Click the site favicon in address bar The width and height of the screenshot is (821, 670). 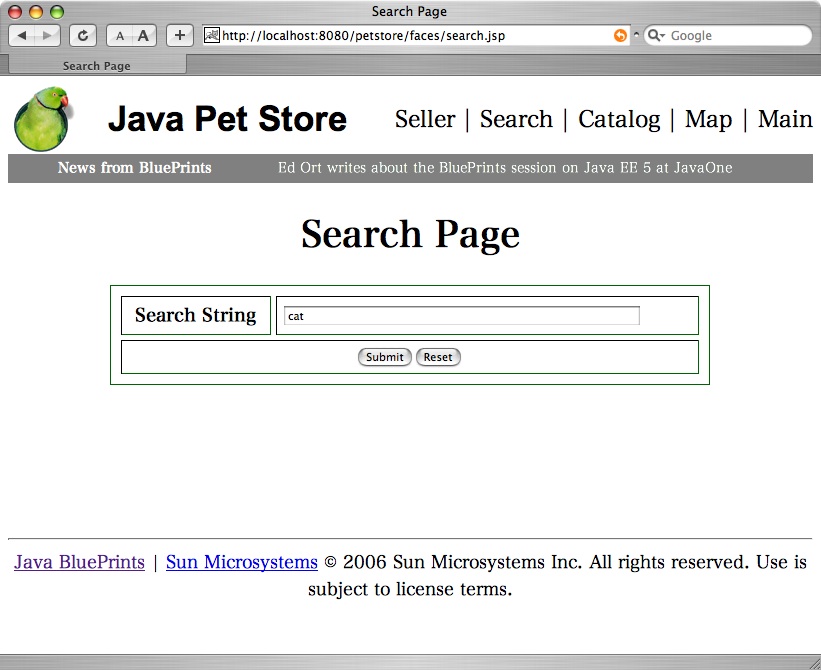tap(212, 36)
